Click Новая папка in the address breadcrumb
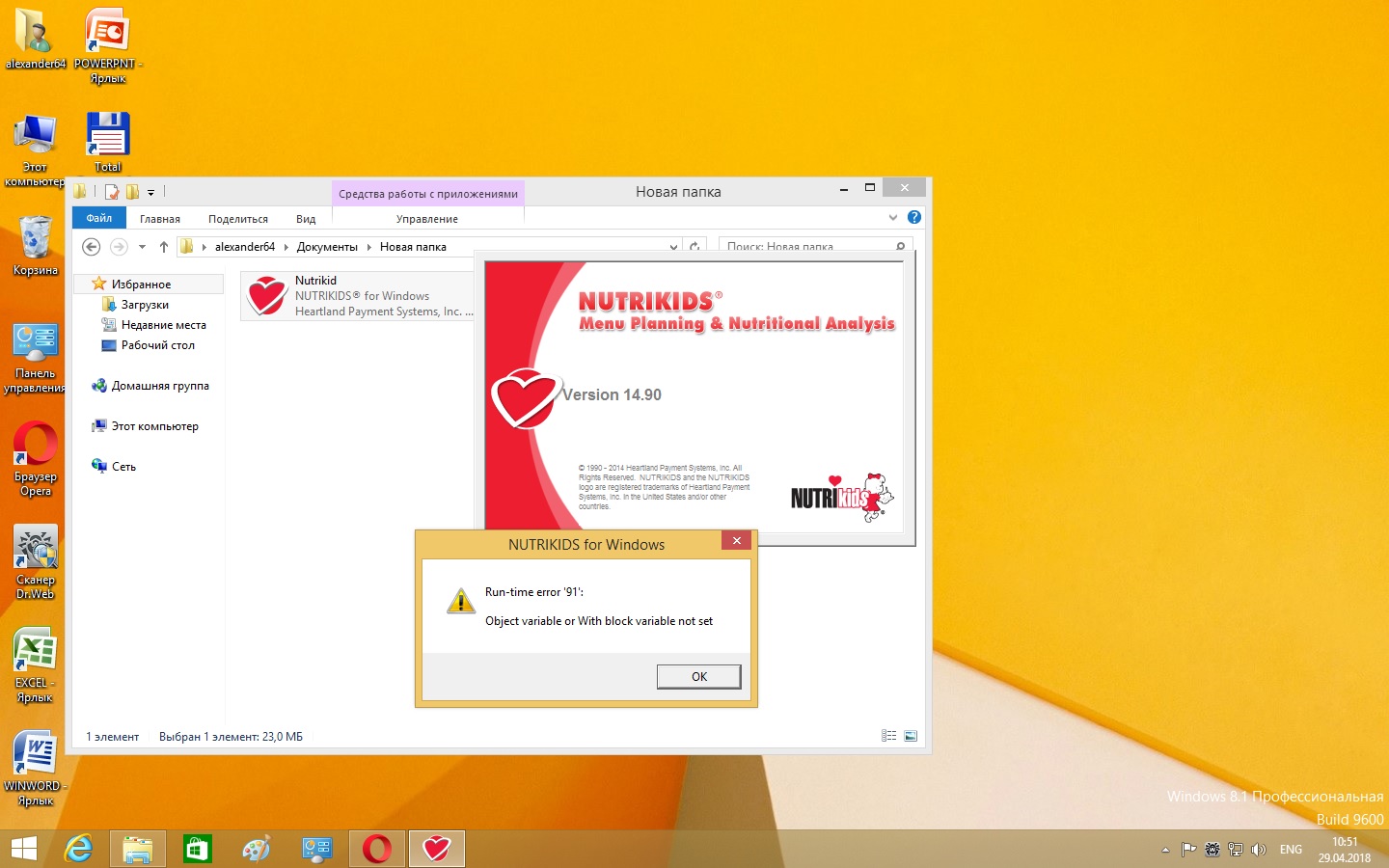1389x868 pixels. pyautogui.click(x=413, y=247)
